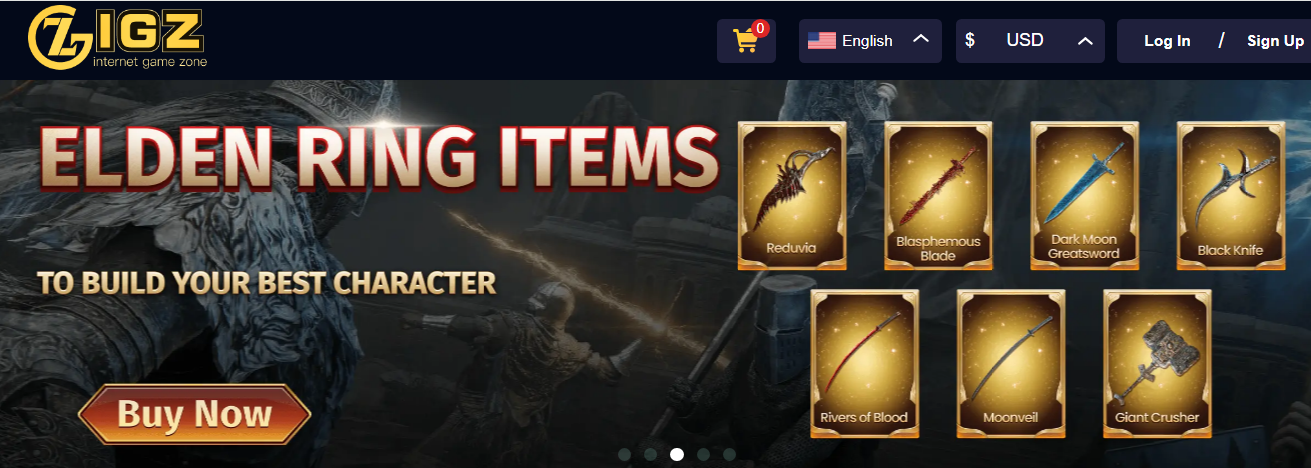The width and height of the screenshot is (1311, 468).
Task: Pick the Black Knife item card
Action: [x=1230, y=195]
